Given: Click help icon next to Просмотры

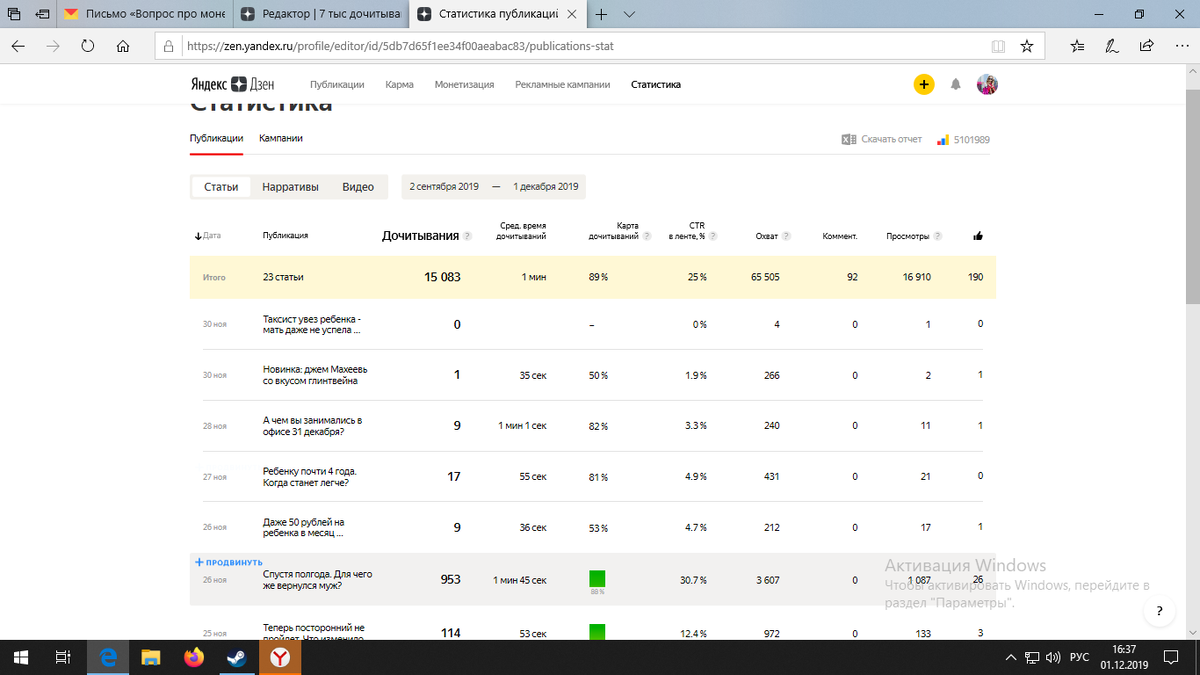Looking at the screenshot, I should pyautogui.click(x=937, y=236).
